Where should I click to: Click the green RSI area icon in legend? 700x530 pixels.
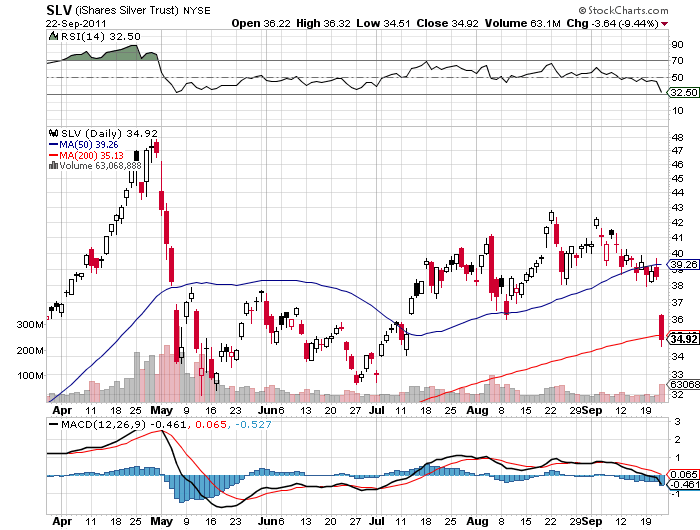point(54,36)
